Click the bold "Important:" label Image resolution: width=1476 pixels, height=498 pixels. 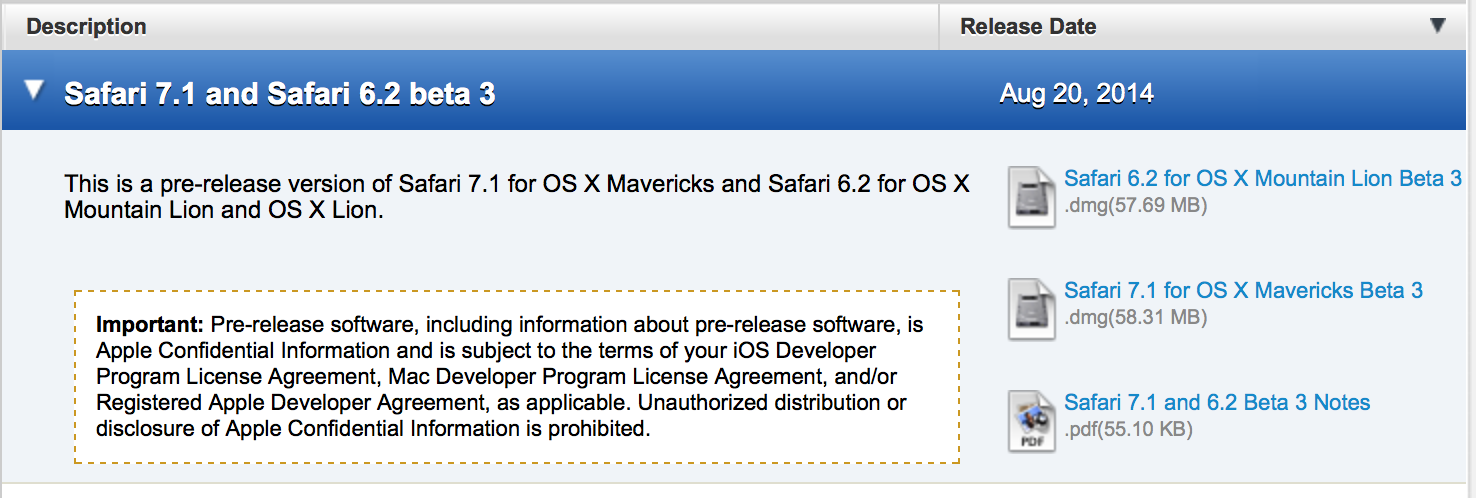[x=150, y=325]
